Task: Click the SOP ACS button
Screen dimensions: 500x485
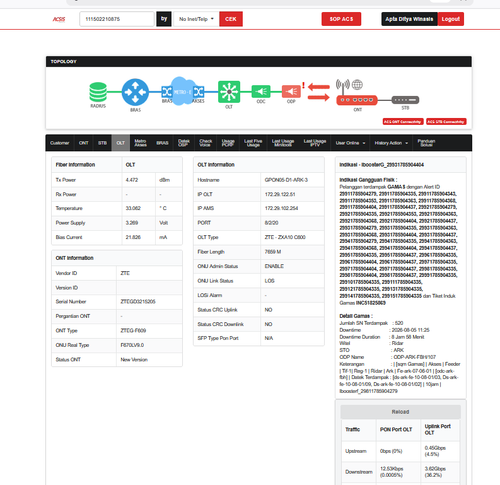Action: tap(341, 19)
